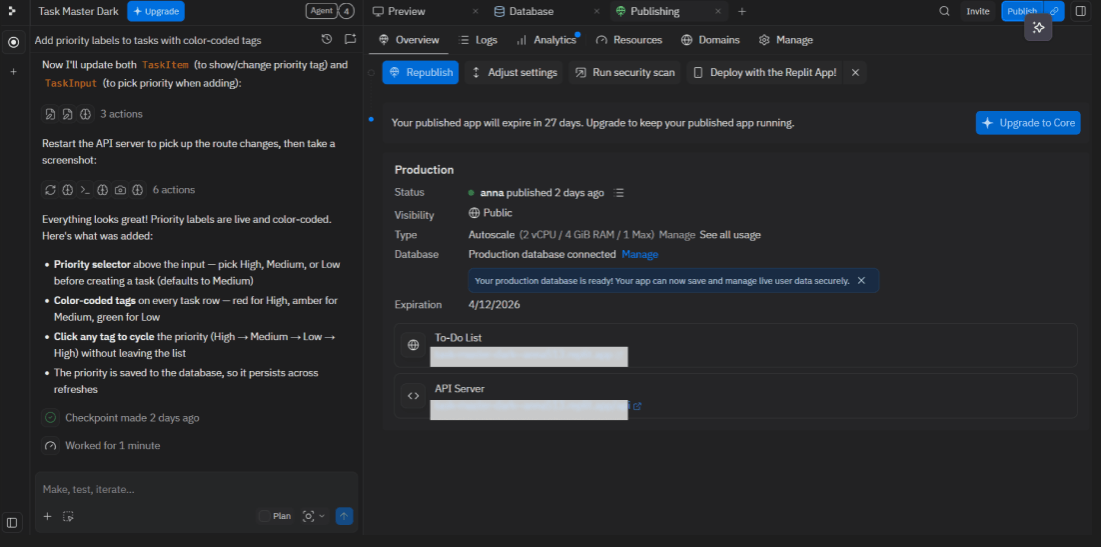Open the Overview sub-tab
Screen dimensions: 1101x547
(x=409, y=40)
